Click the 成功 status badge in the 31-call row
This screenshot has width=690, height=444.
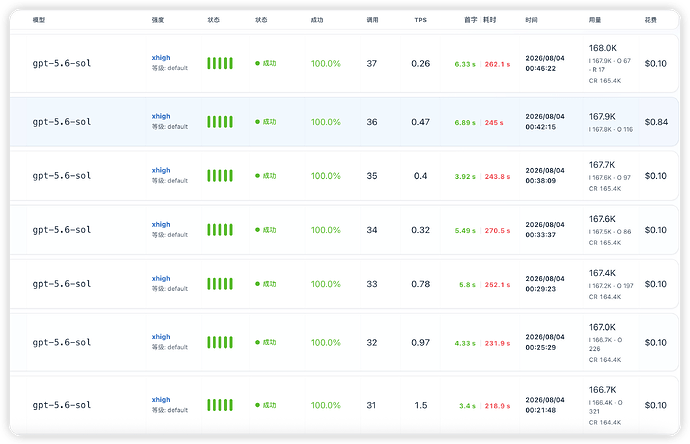266,405
